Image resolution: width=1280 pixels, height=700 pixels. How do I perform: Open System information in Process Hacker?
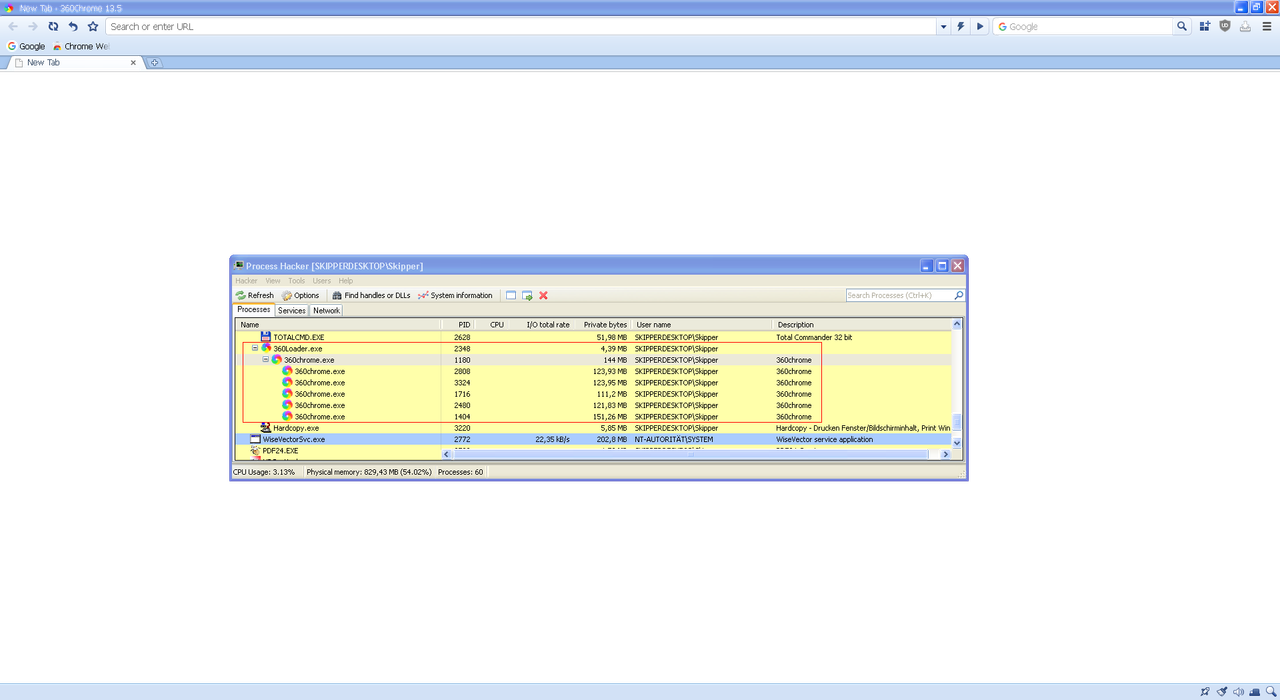pyautogui.click(x=455, y=296)
